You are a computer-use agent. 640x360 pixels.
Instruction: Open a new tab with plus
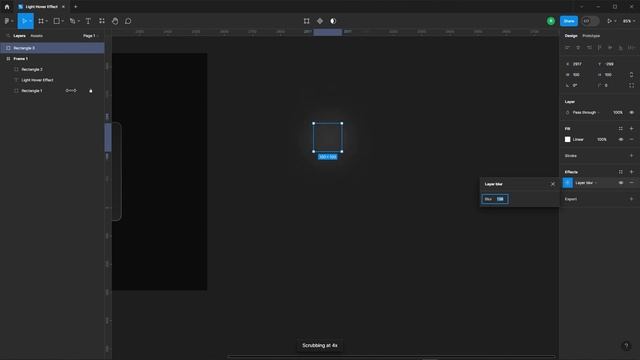pos(76,7)
